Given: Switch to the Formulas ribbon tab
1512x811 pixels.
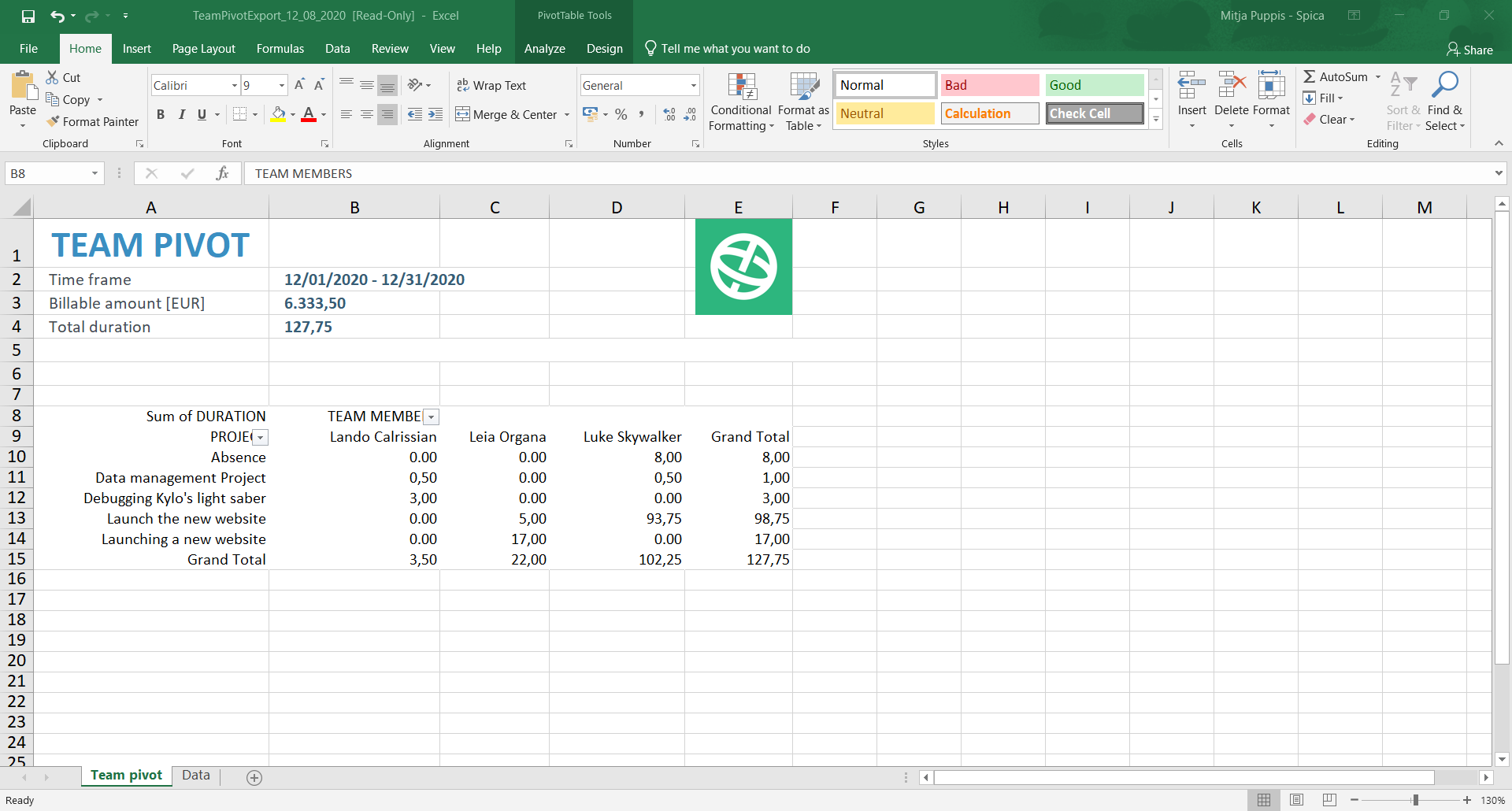Looking at the screenshot, I should pyautogui.click(x=280, y=49).
